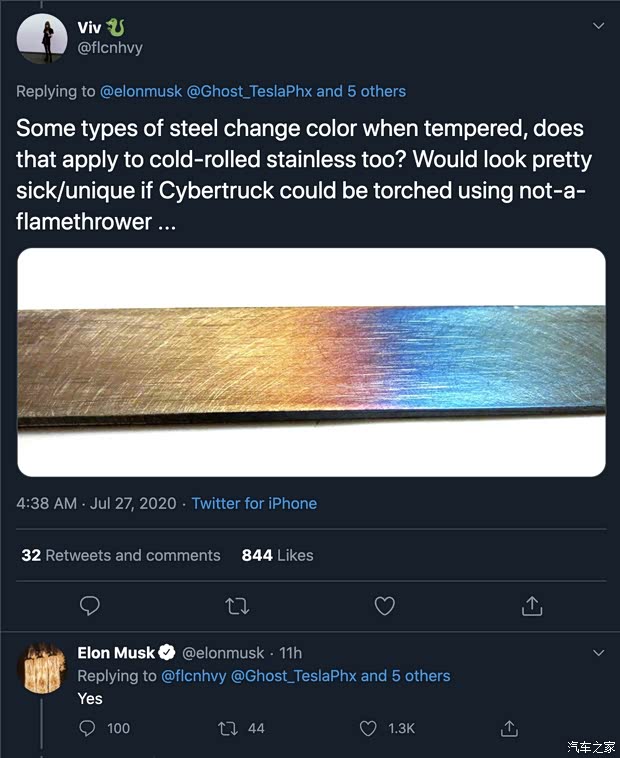The height and width of the screenshot is (758, 620).
Task: Open Viv's profile picture
Action: [x=41, y=38]
